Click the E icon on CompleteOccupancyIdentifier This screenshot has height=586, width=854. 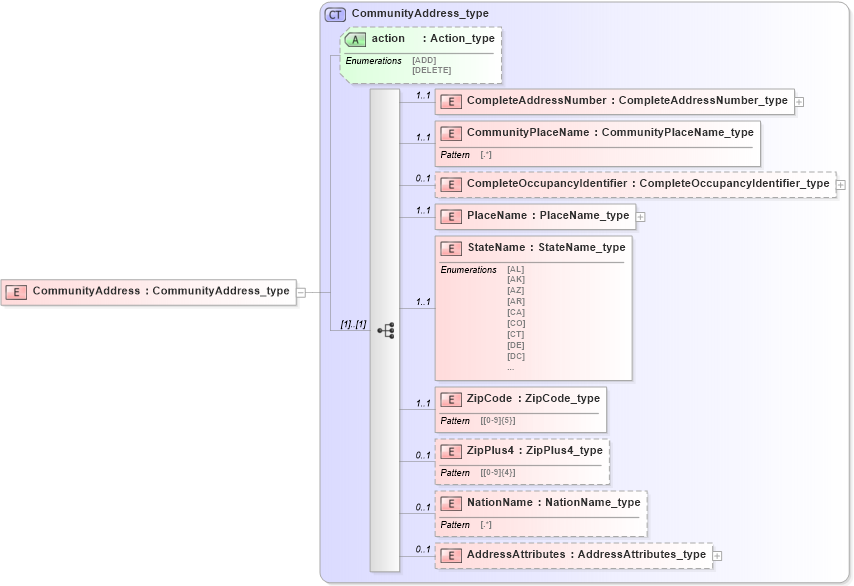click(449, 184)
